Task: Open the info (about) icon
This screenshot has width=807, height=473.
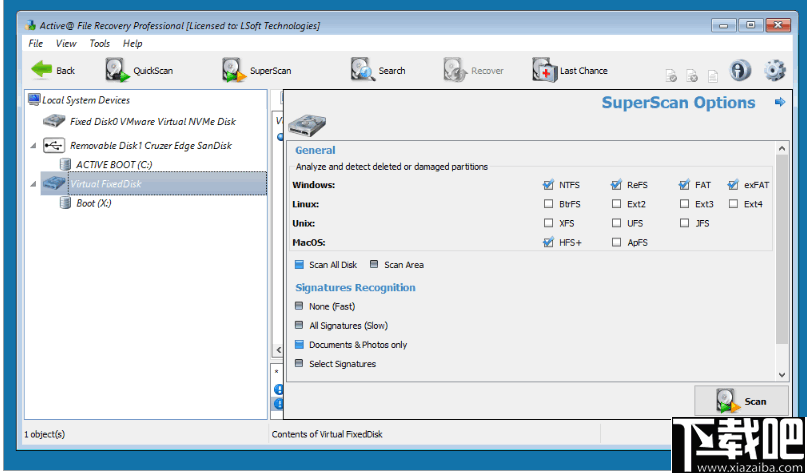Action: click(740, 70)
